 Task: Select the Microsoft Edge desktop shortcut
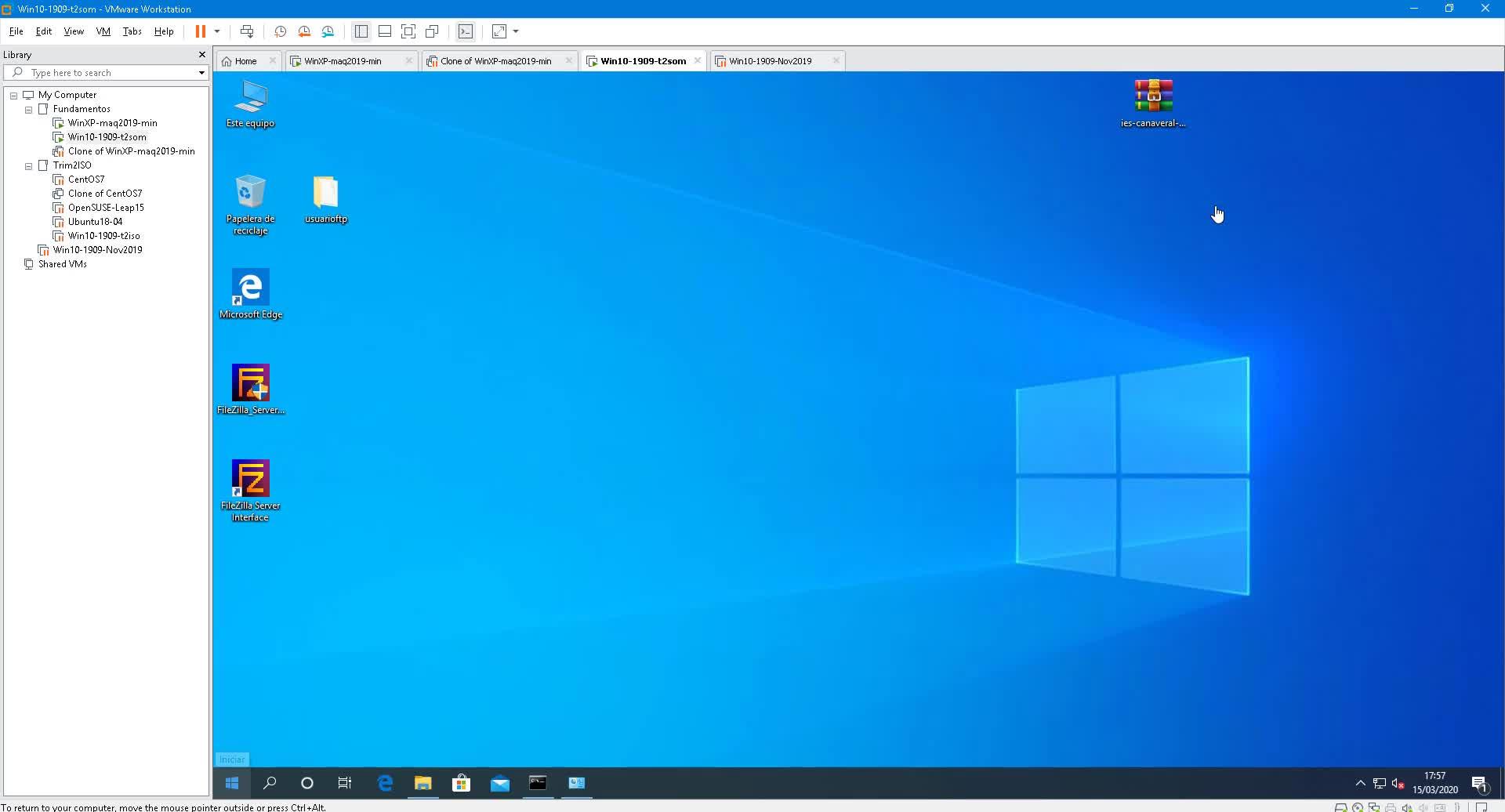click(x=250, y=295)
